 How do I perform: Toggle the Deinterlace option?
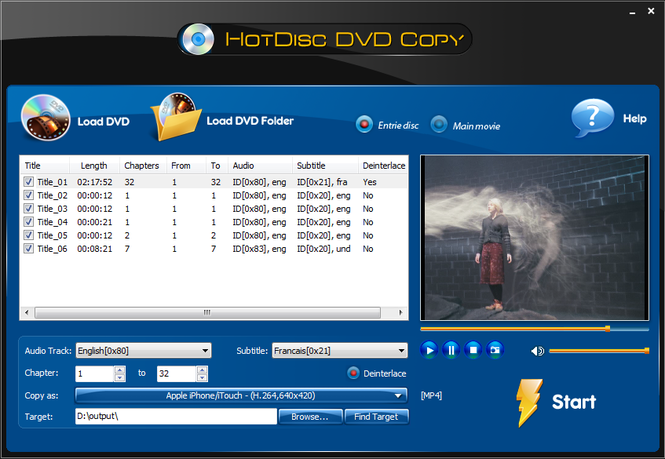(353, 373)
